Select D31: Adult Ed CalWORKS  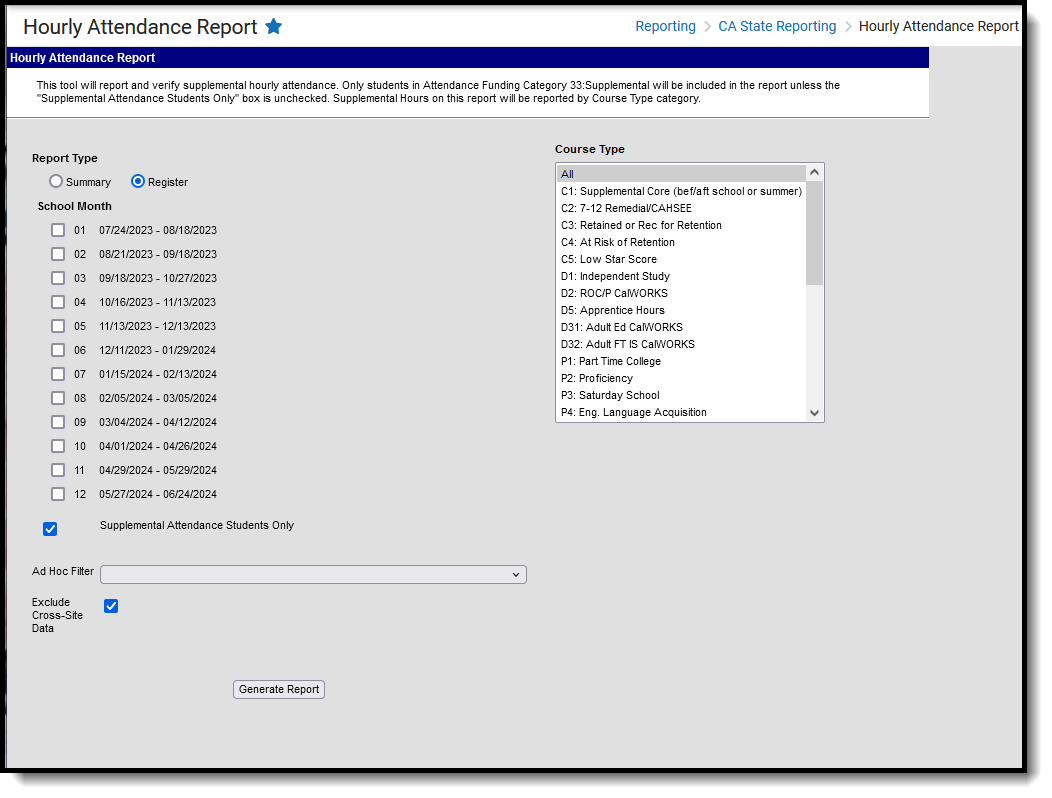pos(681,327)
